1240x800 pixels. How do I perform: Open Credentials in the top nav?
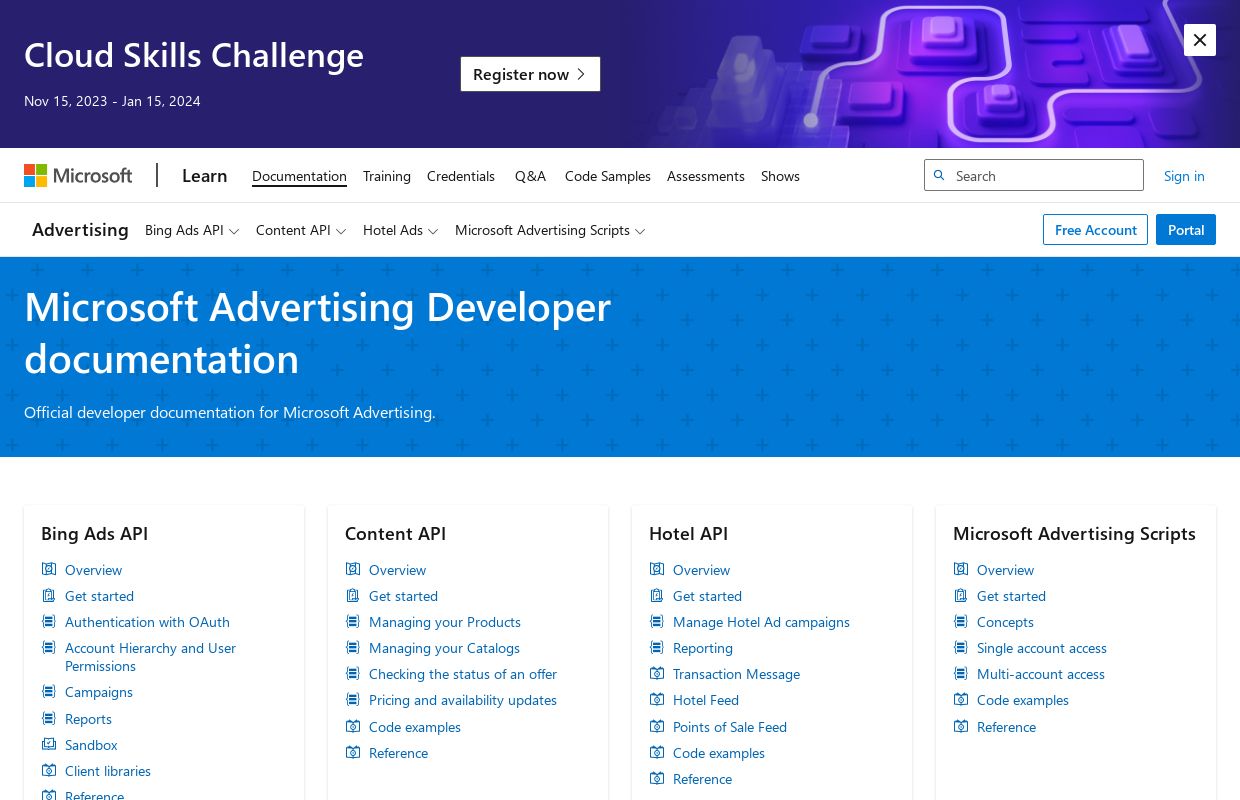pyautogui.click(x=461, y=176)
